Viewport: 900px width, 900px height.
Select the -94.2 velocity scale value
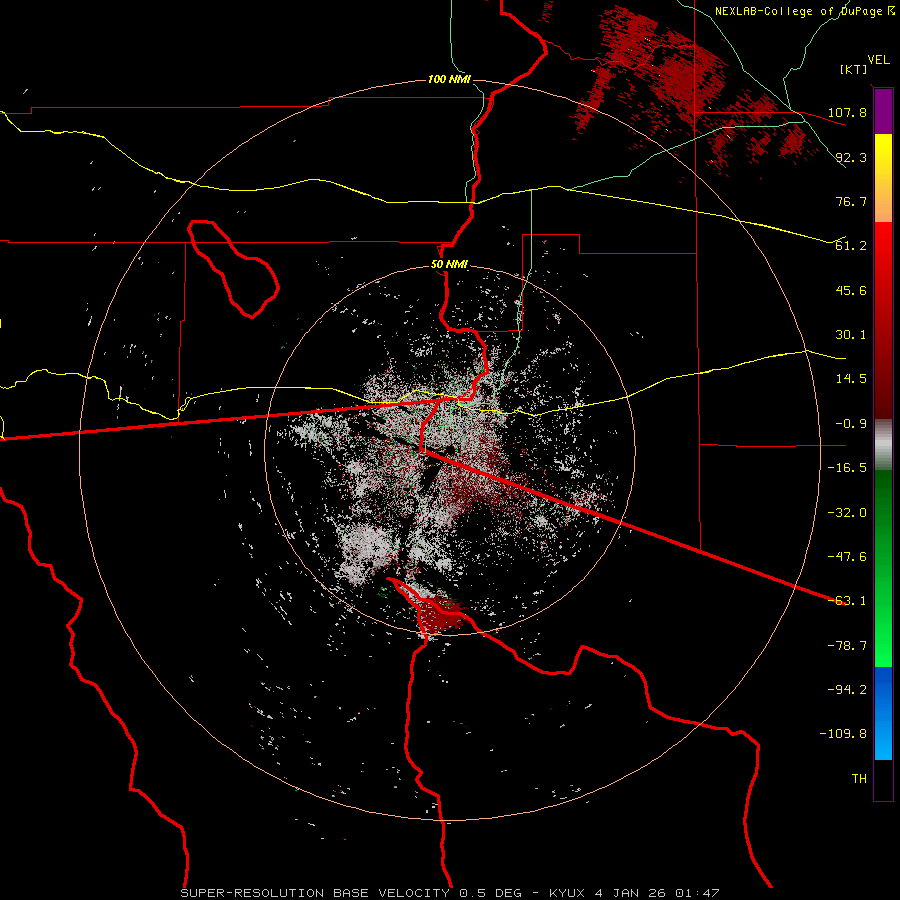point(848,690)
